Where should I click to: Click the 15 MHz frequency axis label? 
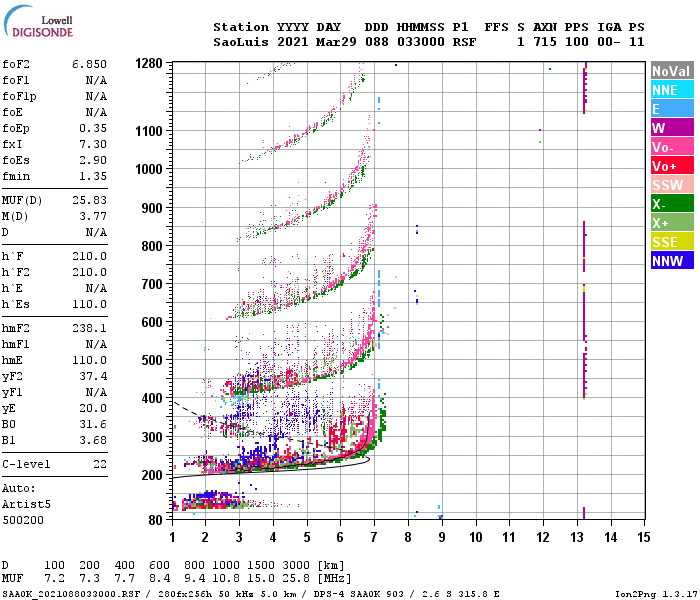644,537
